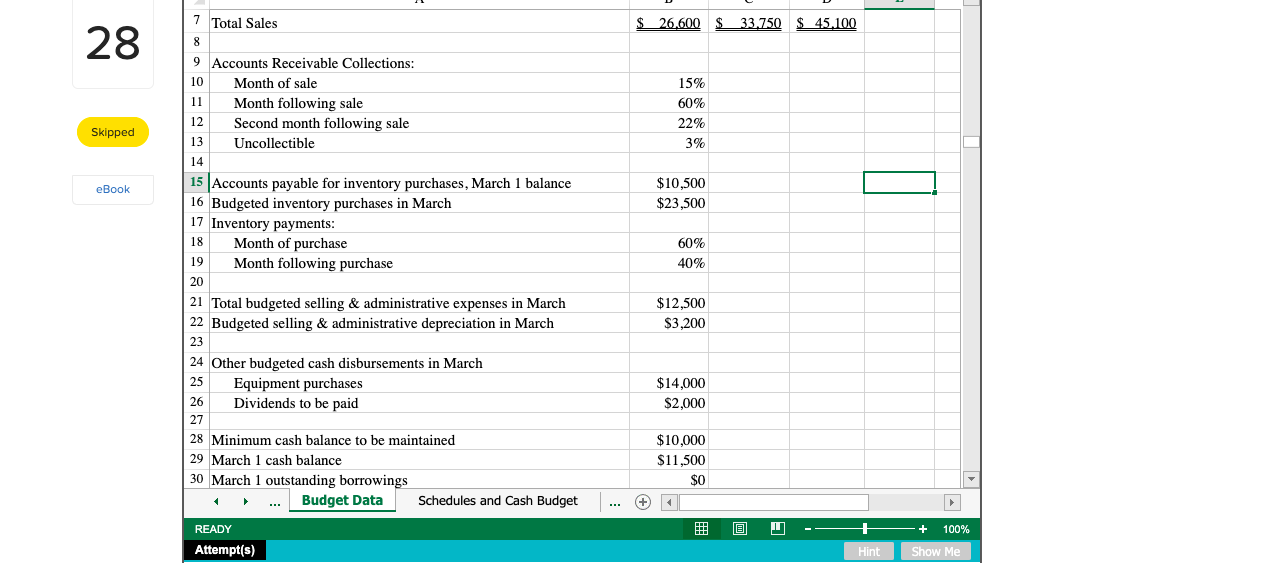Select the $3,200 depreciation cell
Screen dimensions: 1286x563
click(x=670, y=323)
